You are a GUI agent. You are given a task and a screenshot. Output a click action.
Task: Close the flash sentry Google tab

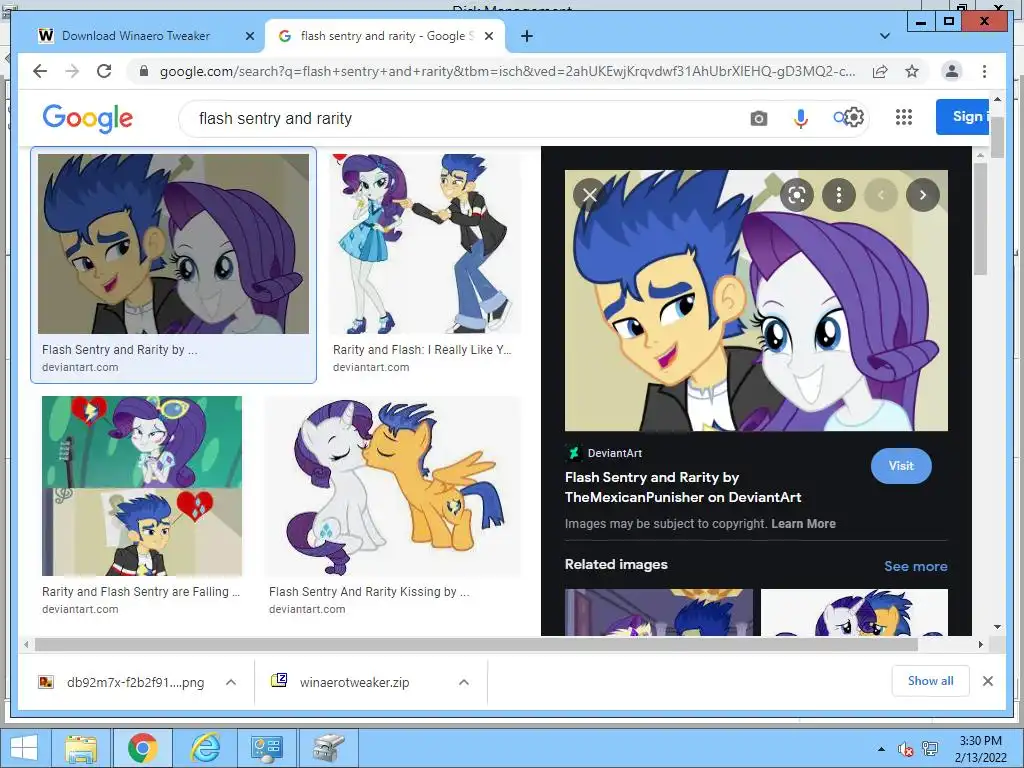[488, 36]
